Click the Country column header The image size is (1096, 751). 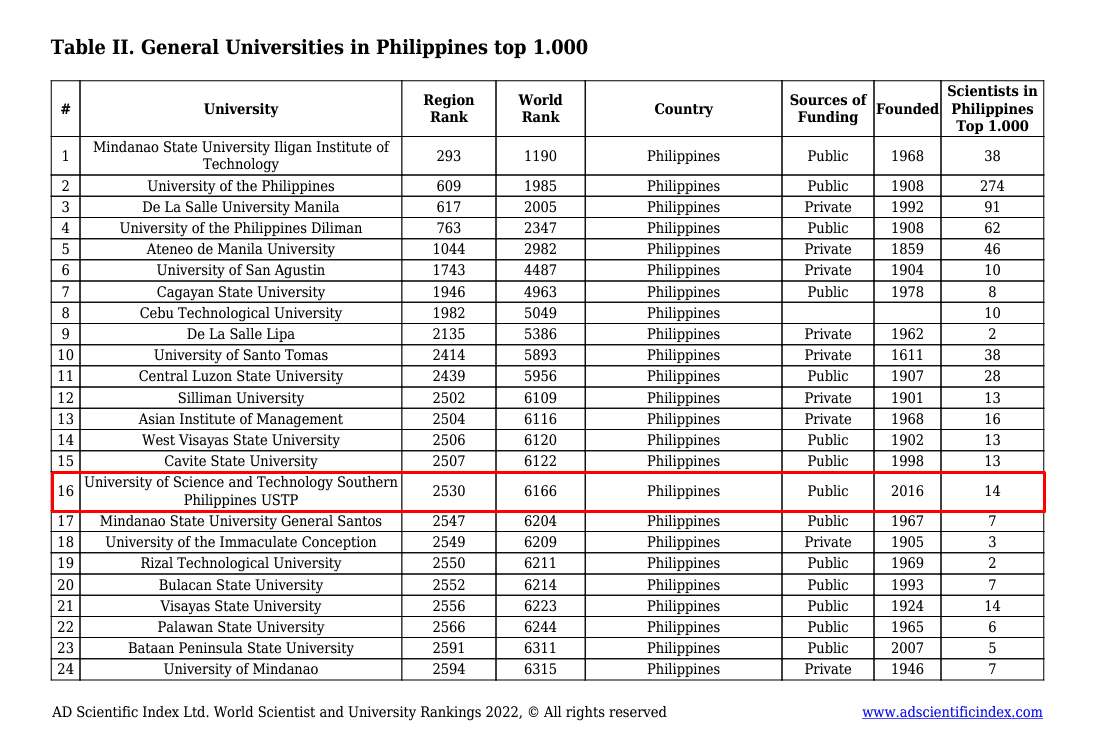pyautogui.click(x=683, y=108)
